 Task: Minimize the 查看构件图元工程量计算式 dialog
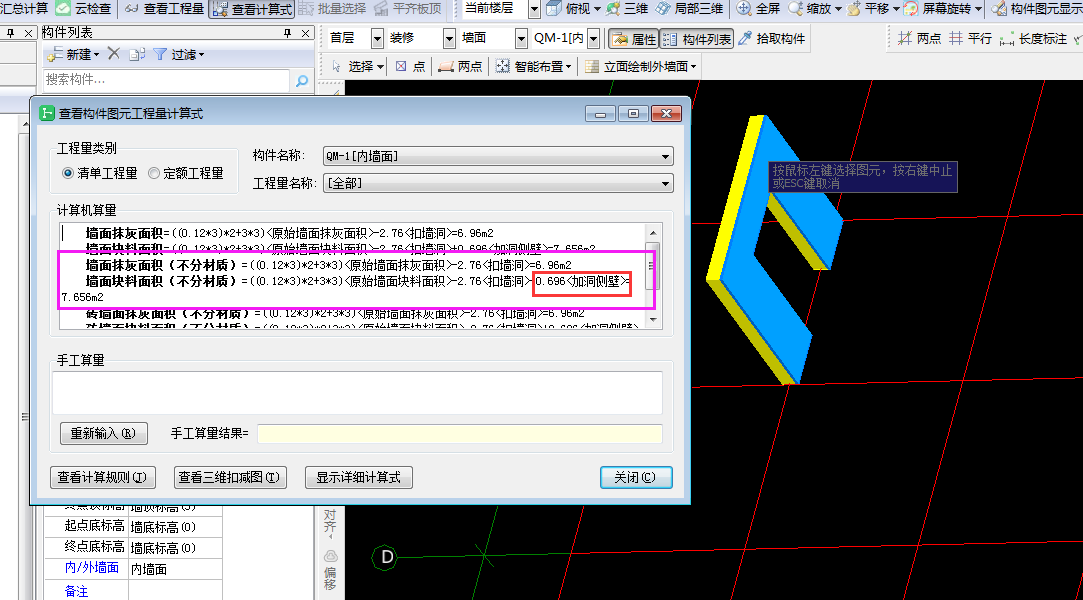click(600, 114)
